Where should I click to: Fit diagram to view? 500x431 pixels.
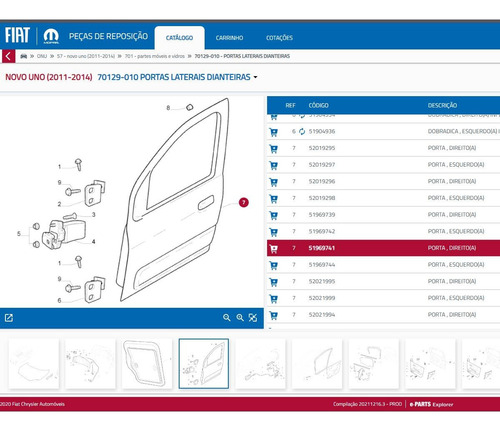coord(253,318)
